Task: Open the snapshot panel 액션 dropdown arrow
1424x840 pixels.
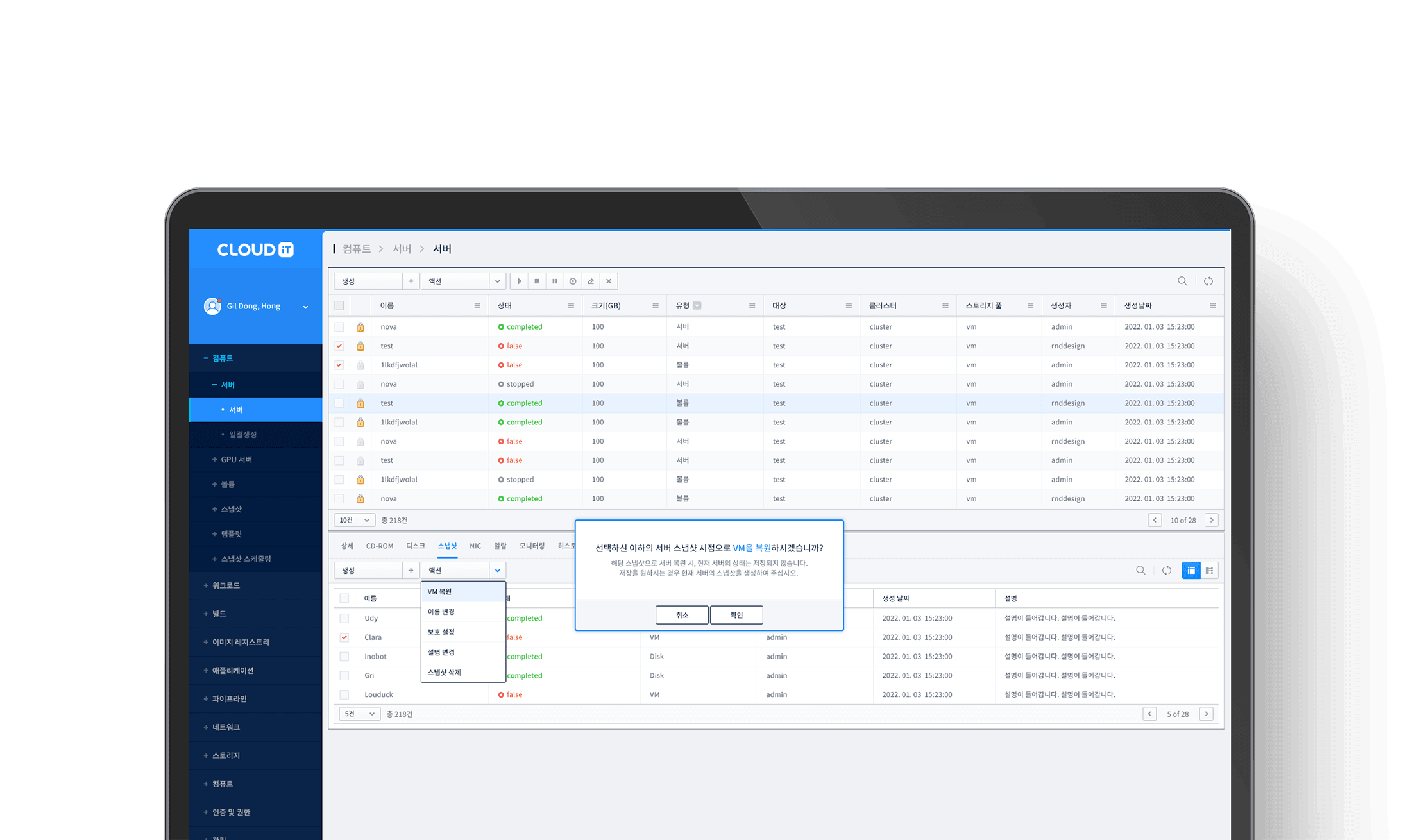Action: pyautogui.click(x=498, y=570)
